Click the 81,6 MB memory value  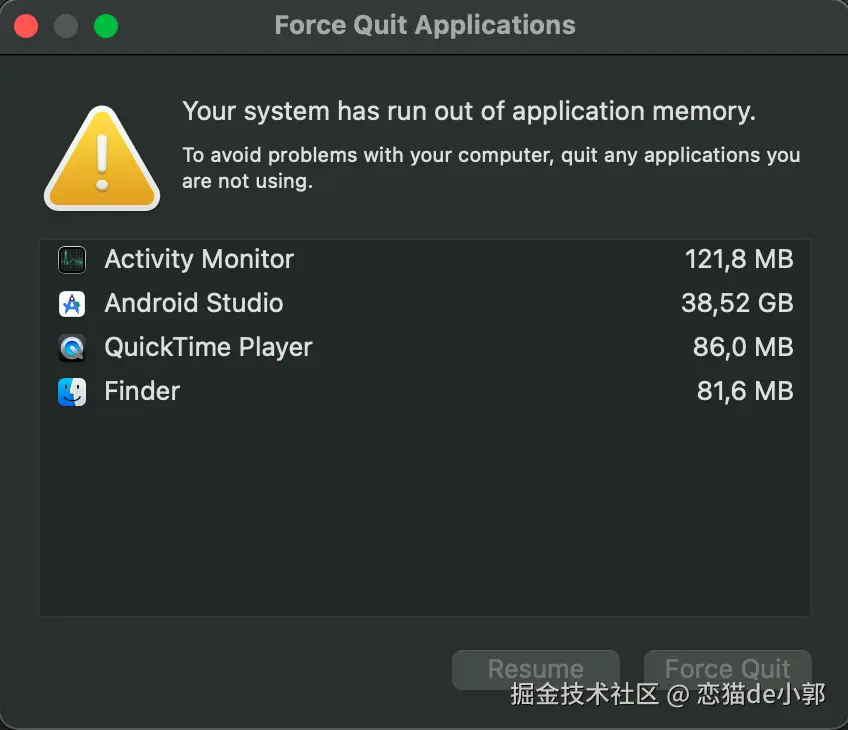click(x=744, y=392)
